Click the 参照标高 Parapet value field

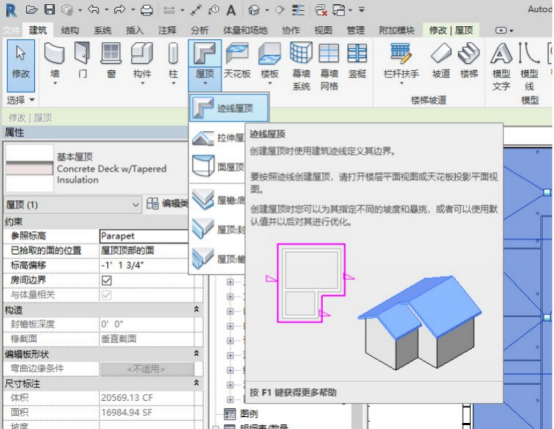[x=144, y=236]
